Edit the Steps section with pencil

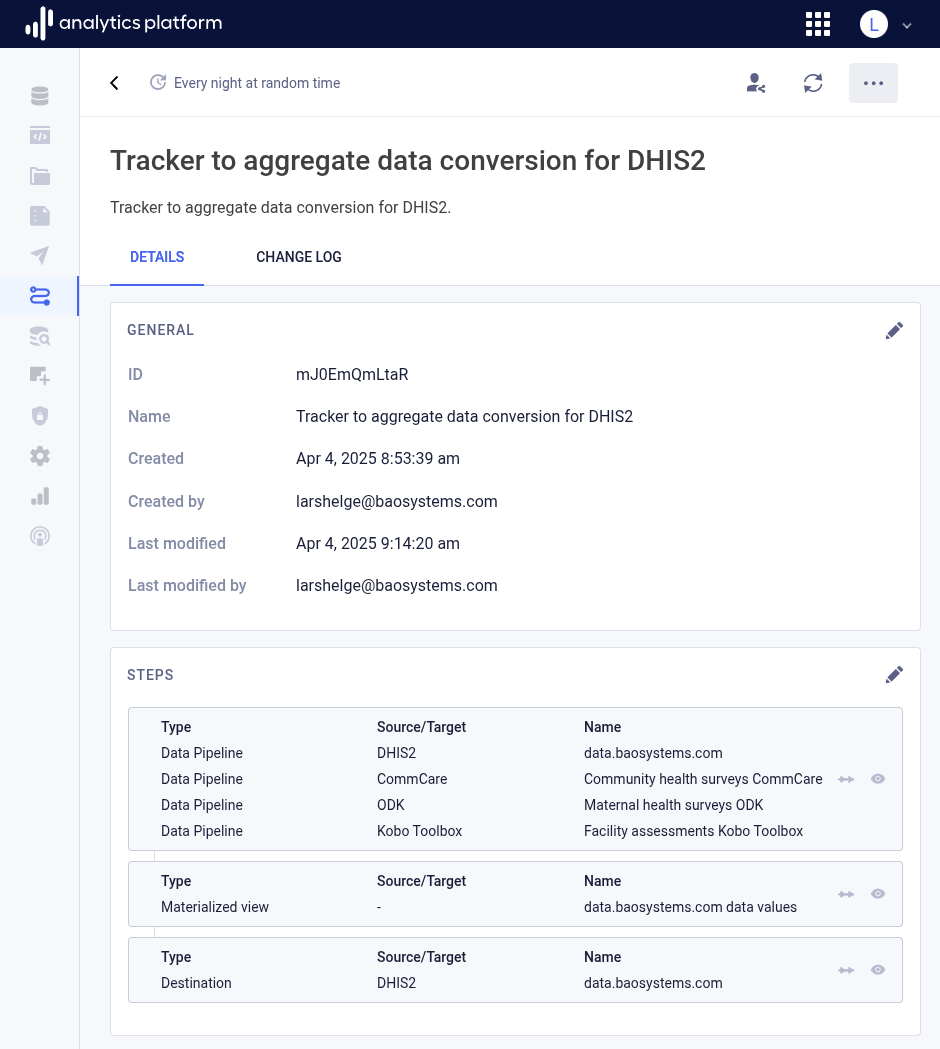[894, 674]
